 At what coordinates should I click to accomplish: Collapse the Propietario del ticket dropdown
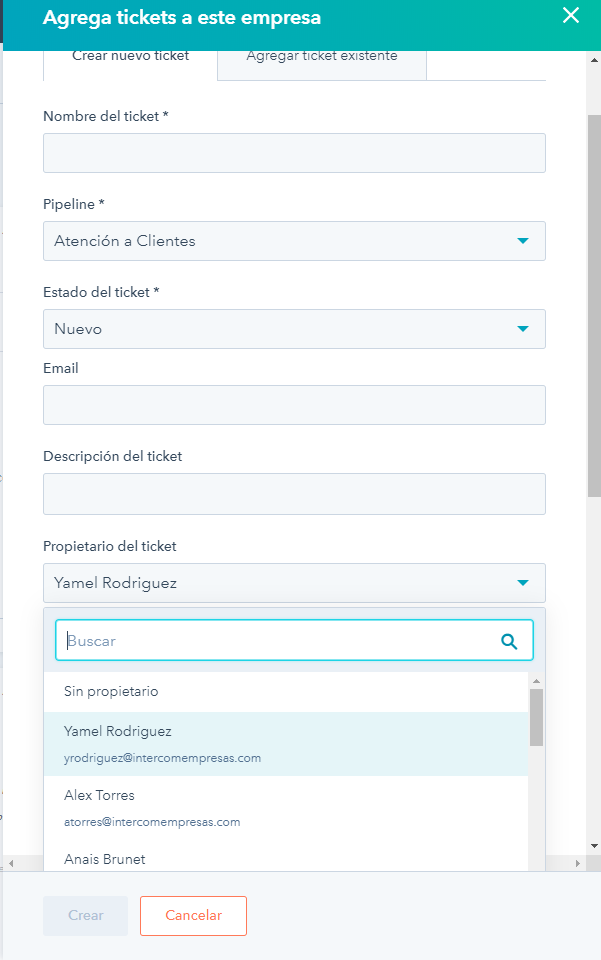(522, 583)
